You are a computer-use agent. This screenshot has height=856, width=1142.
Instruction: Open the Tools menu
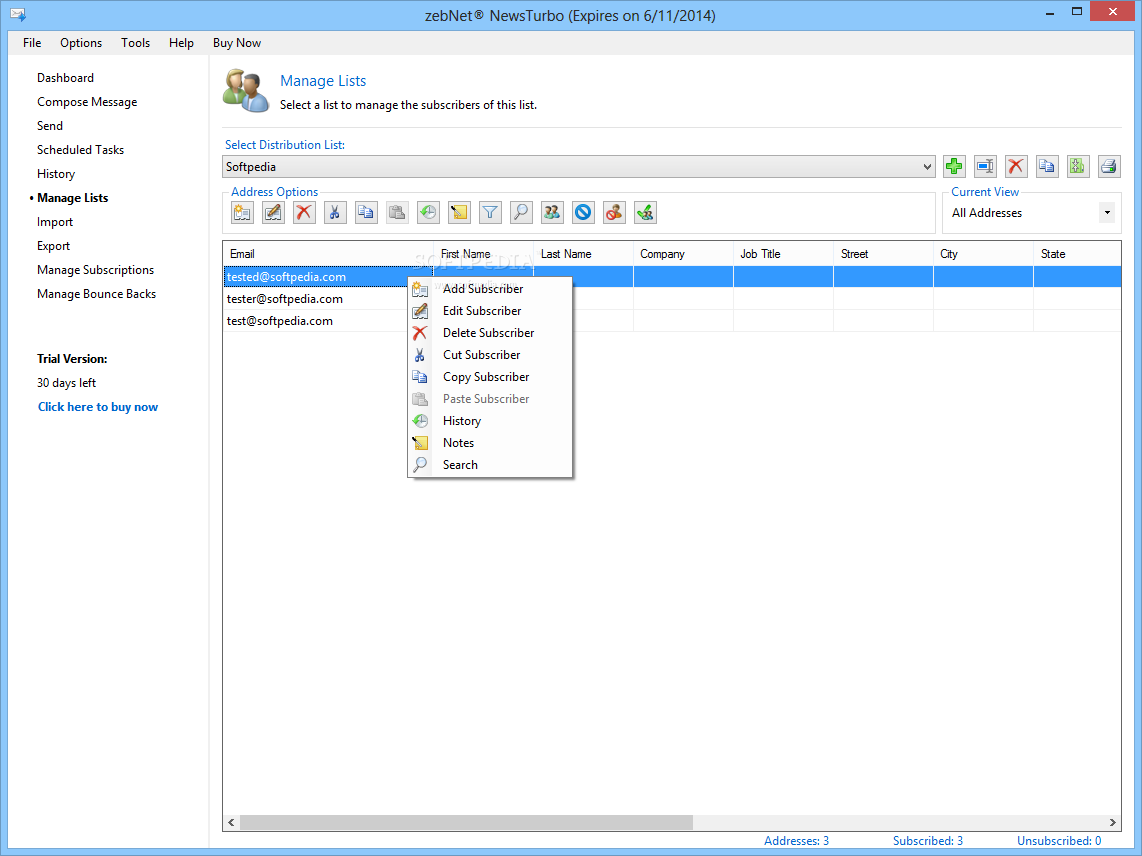[135, 43]
